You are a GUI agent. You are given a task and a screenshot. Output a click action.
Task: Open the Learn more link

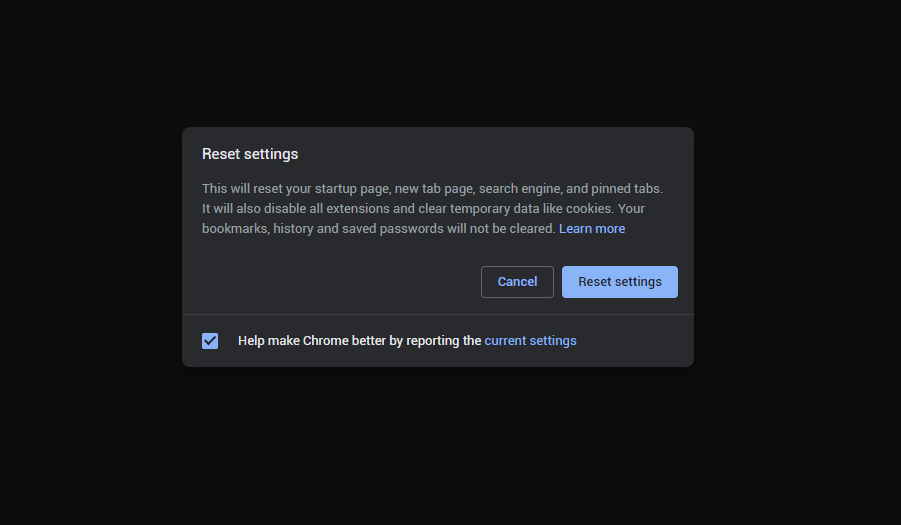click(x=592, y=229)
